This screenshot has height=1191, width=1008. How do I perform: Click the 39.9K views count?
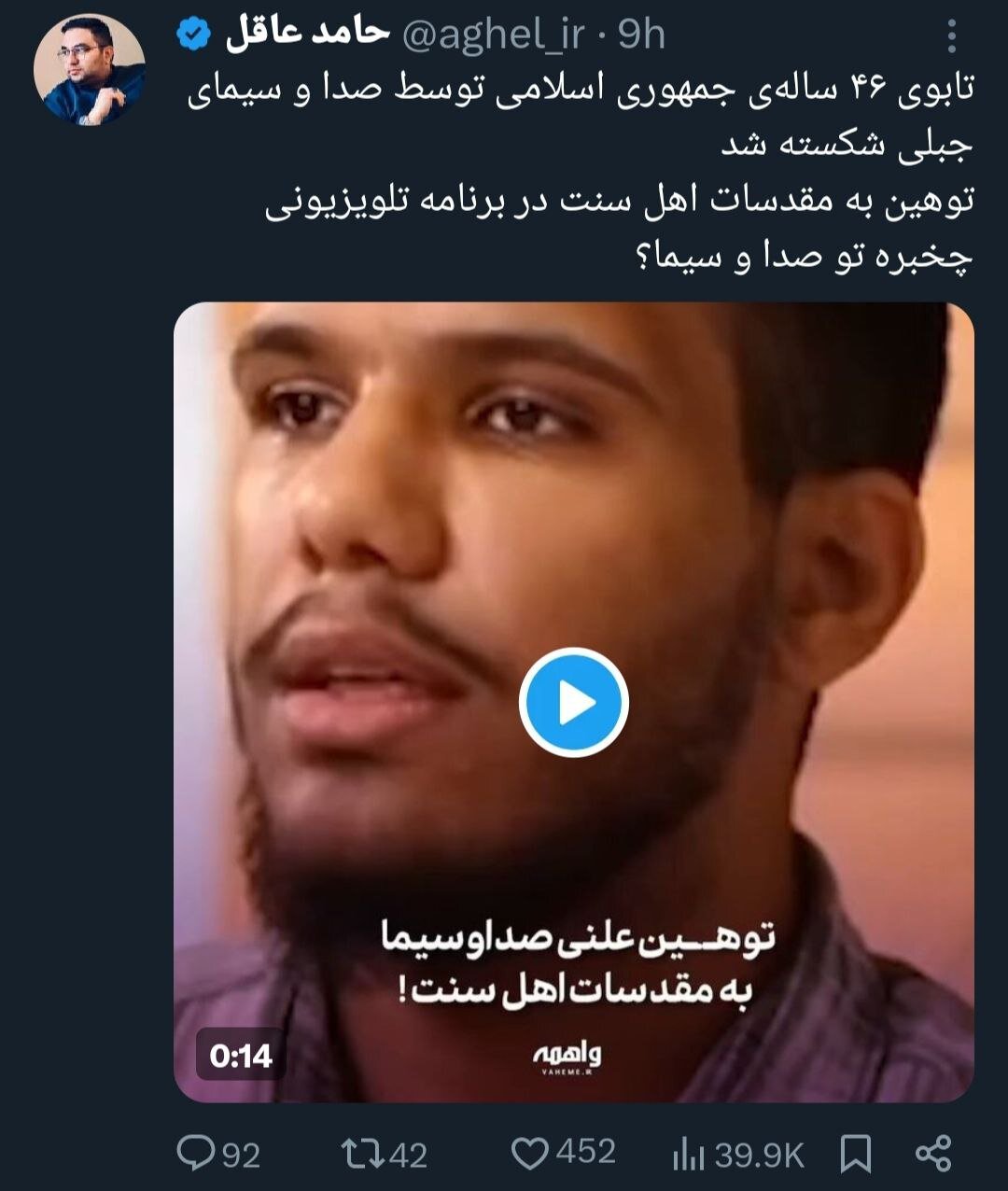[x=759, y=1156]
